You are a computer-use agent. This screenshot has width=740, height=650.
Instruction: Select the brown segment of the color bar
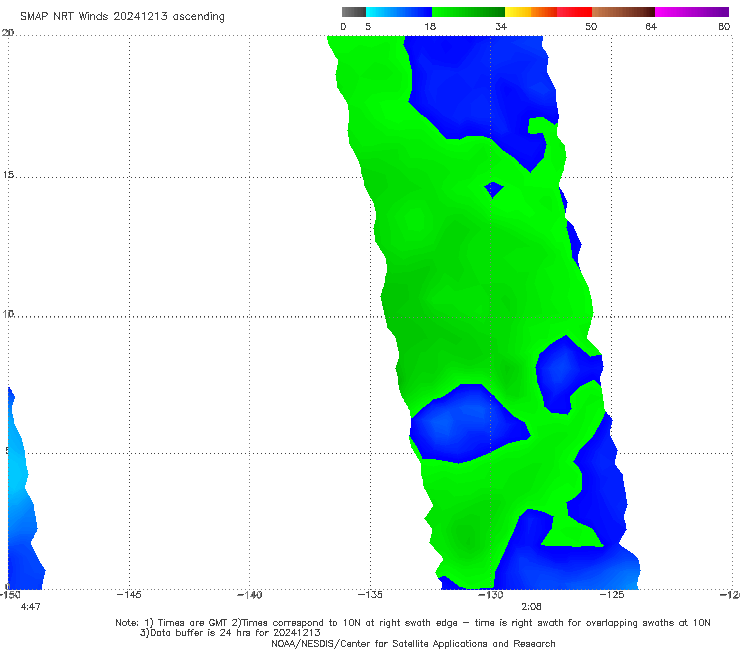[623, 12]
